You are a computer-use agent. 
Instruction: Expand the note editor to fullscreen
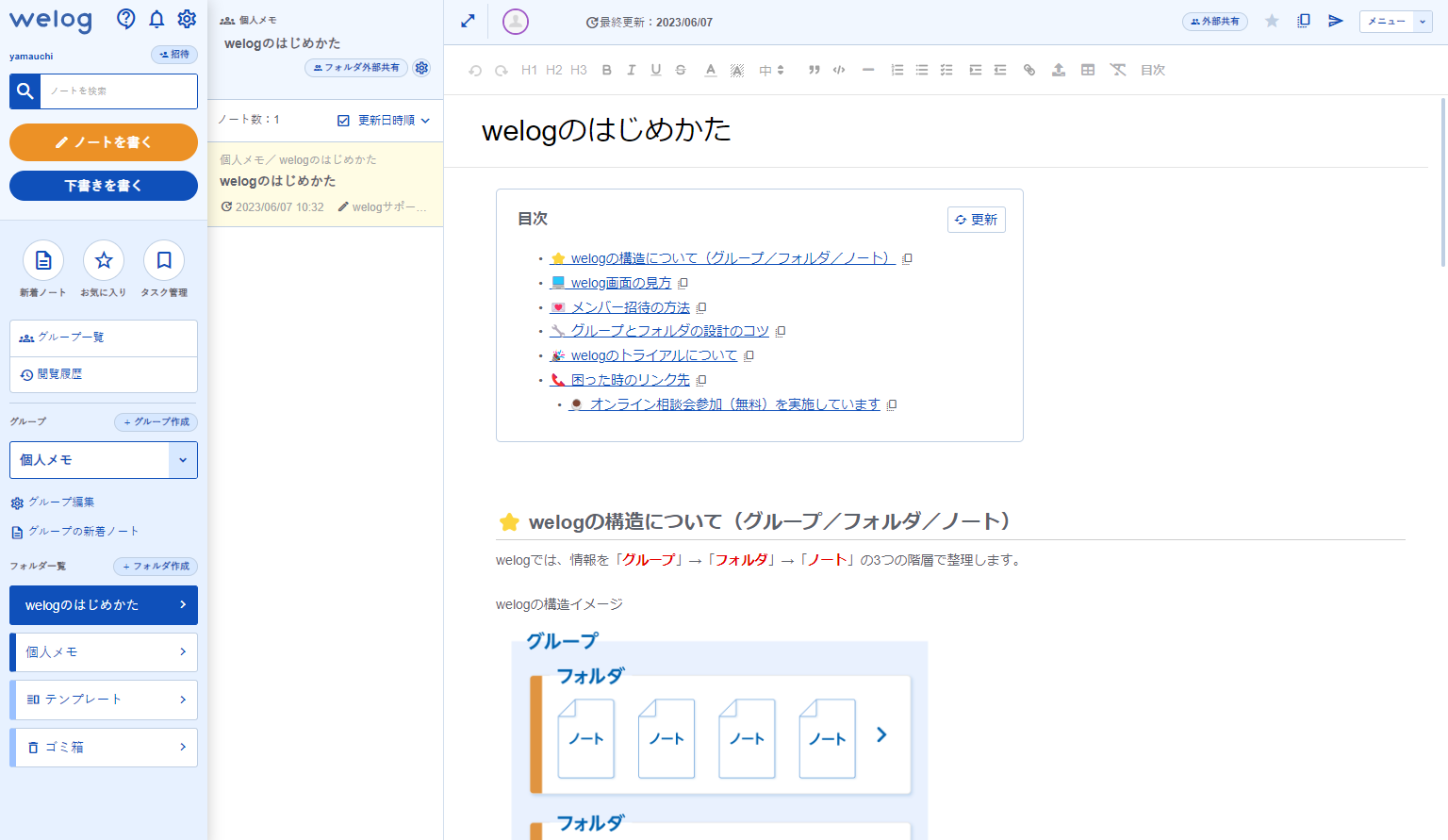pyautogui.click(x=468, y=21)
